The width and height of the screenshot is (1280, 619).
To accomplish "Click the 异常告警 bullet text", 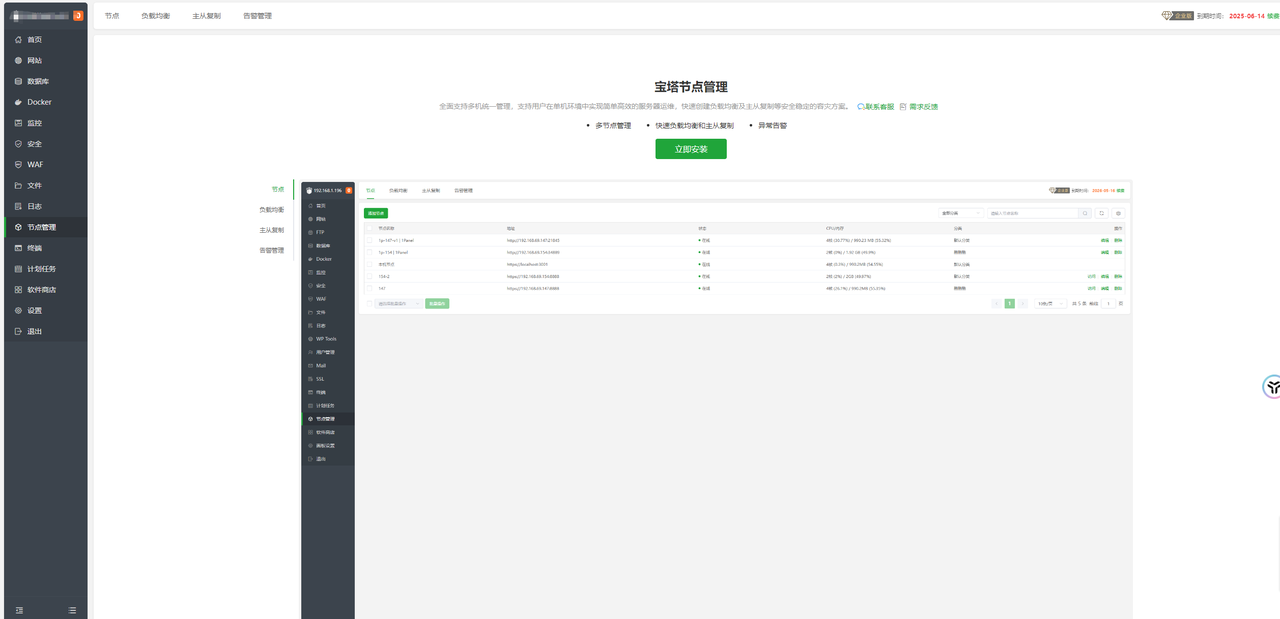I will tap(773, 126).
